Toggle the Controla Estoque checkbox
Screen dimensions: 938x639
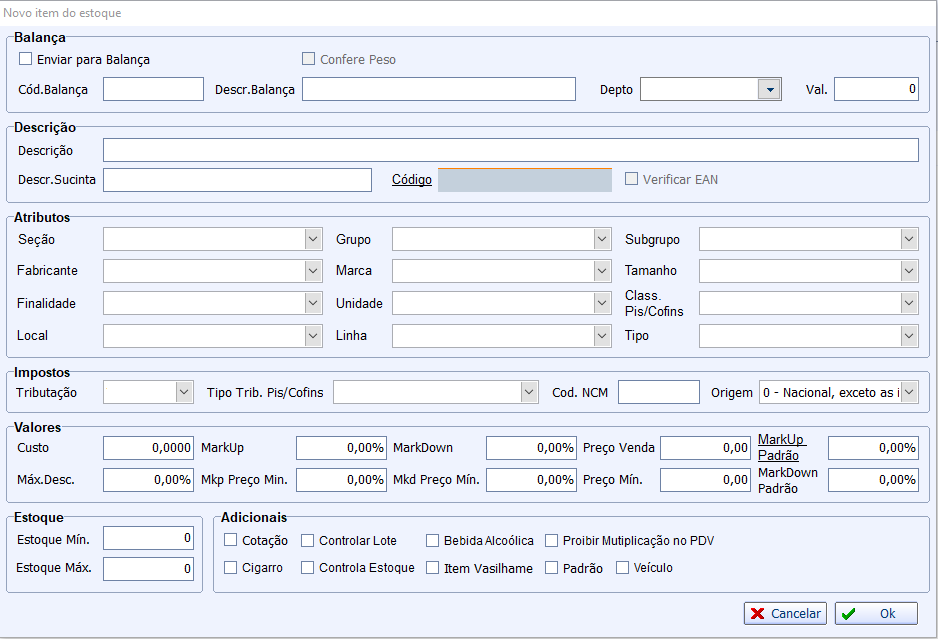point(308,568)
